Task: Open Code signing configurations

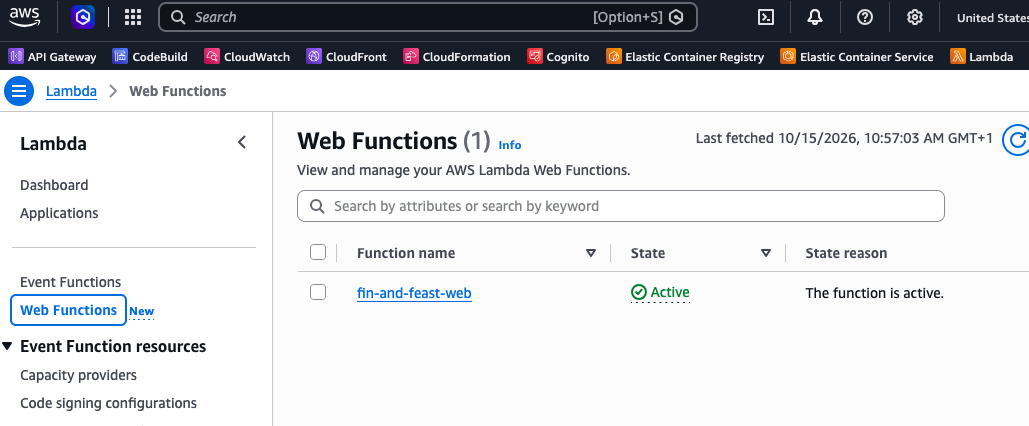Action: [x=108, y=403]
